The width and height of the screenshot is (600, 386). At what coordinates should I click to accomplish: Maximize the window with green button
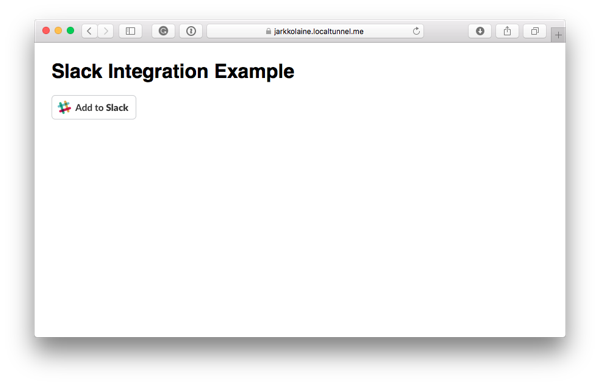(70, 31)
